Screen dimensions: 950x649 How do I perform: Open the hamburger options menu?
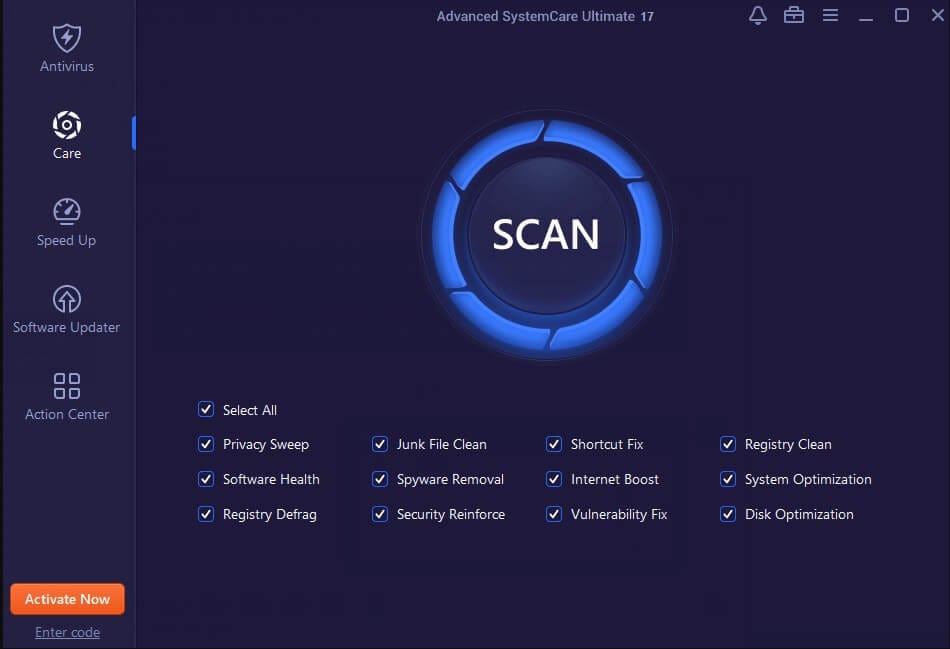click(830, 15)
